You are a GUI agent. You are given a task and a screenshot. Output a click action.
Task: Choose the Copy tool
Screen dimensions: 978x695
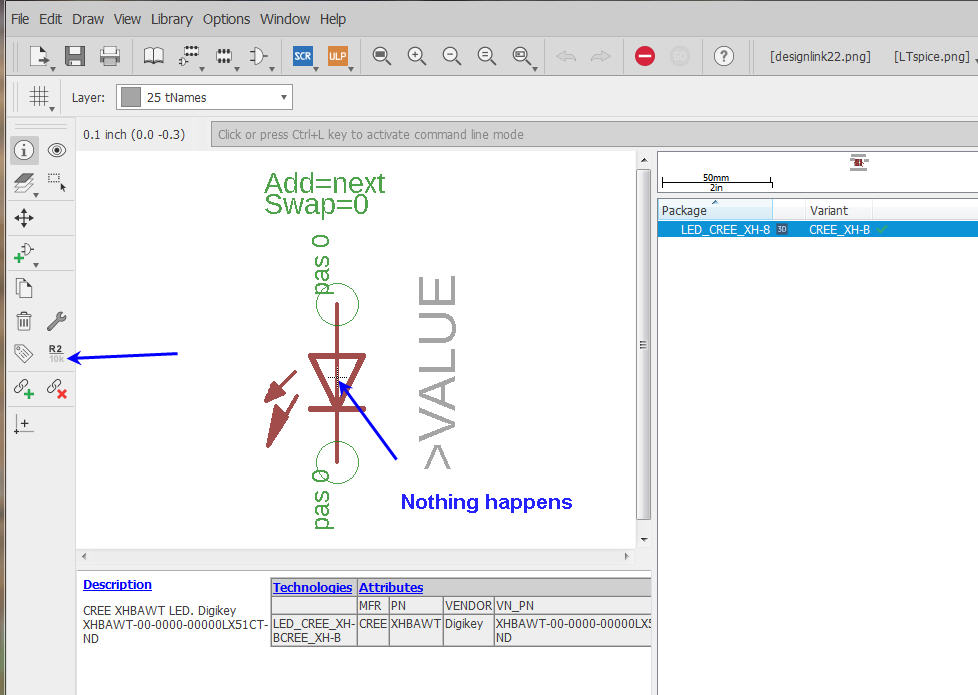23,286
